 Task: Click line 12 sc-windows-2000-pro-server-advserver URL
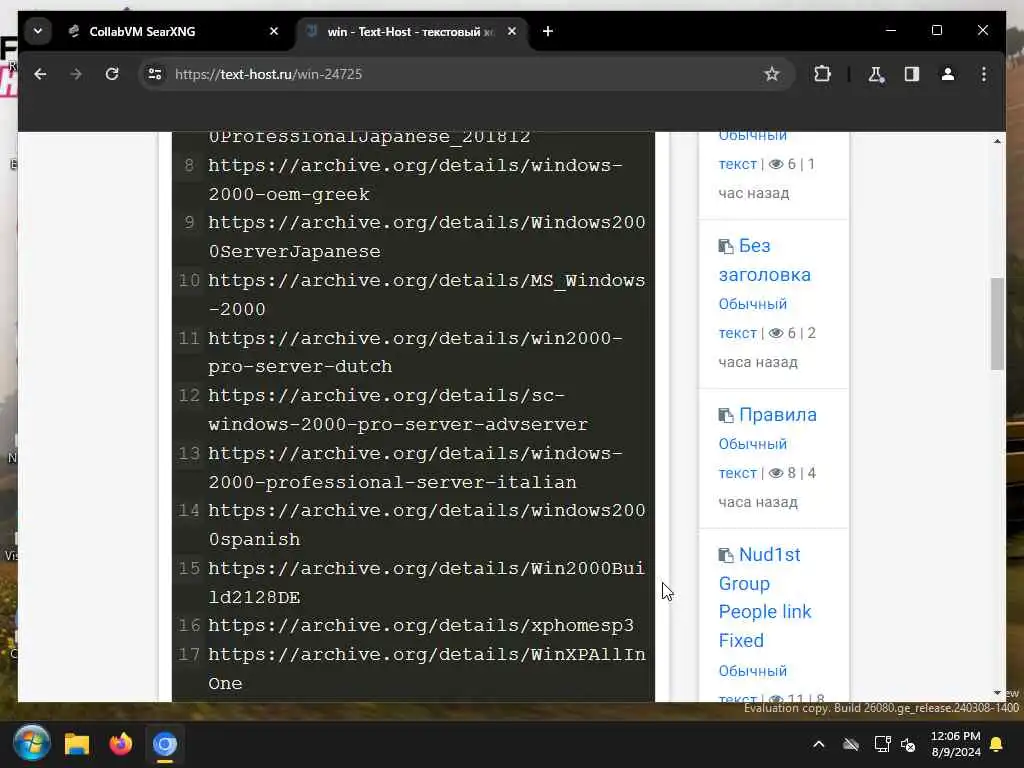[398, 409]
